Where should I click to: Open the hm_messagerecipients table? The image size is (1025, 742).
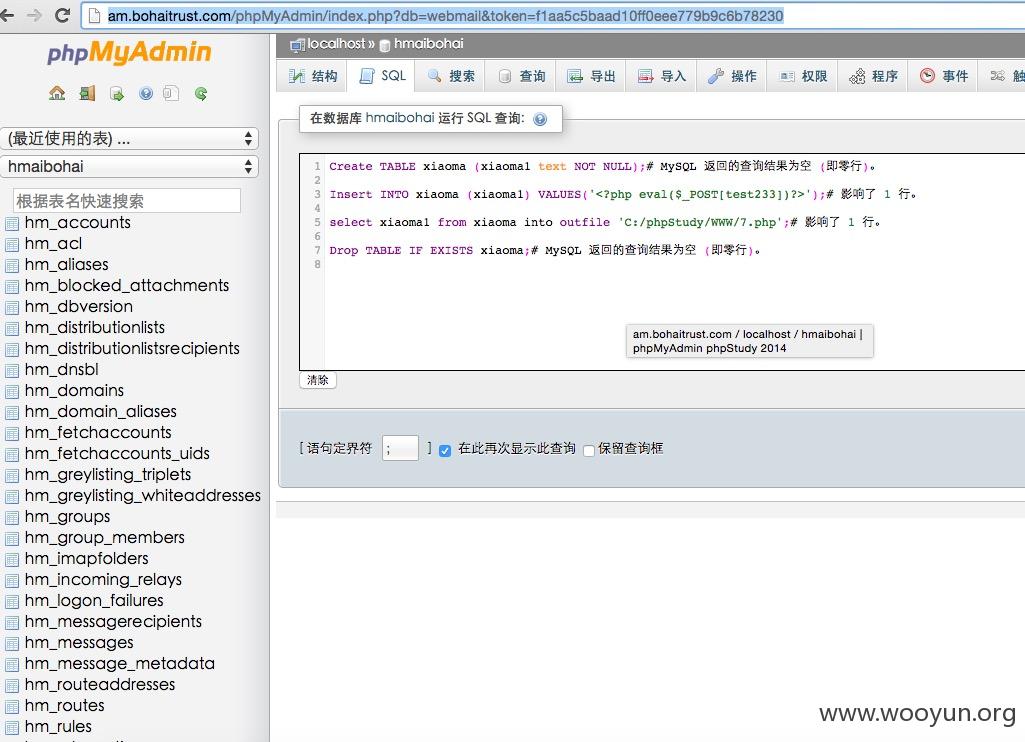tap(113, 621)
